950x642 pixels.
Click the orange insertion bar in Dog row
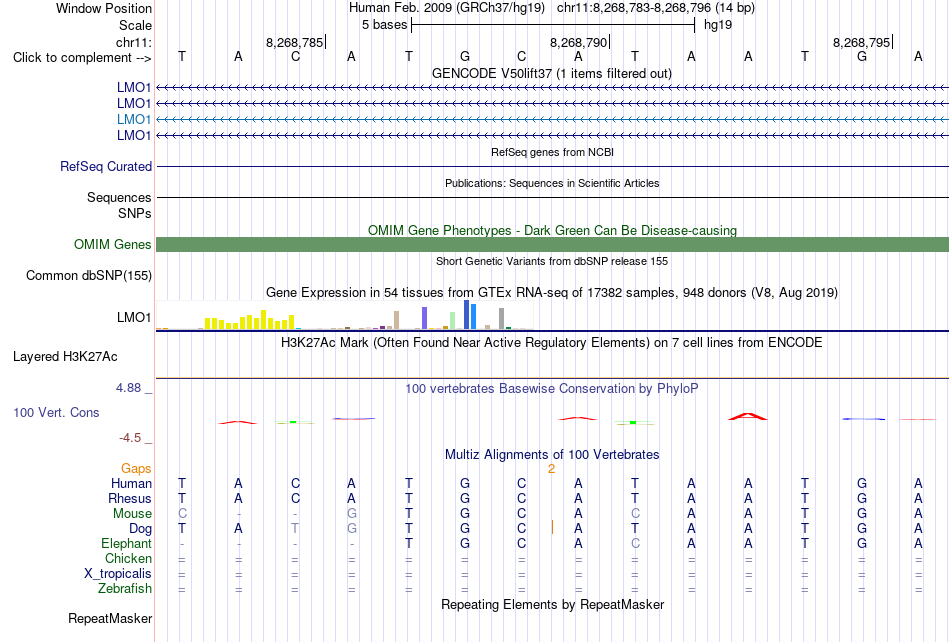pyautogui.click(x=552, y=528)
